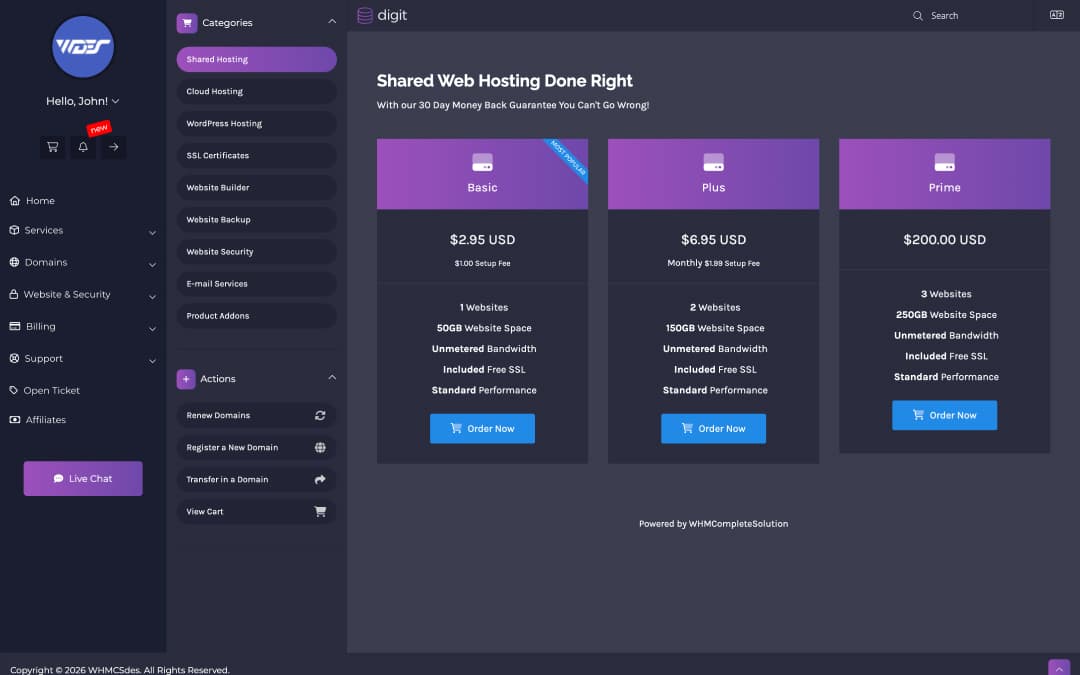Click the Prime plan server icon
The image size is (1080, 675).
pos(944,163)
